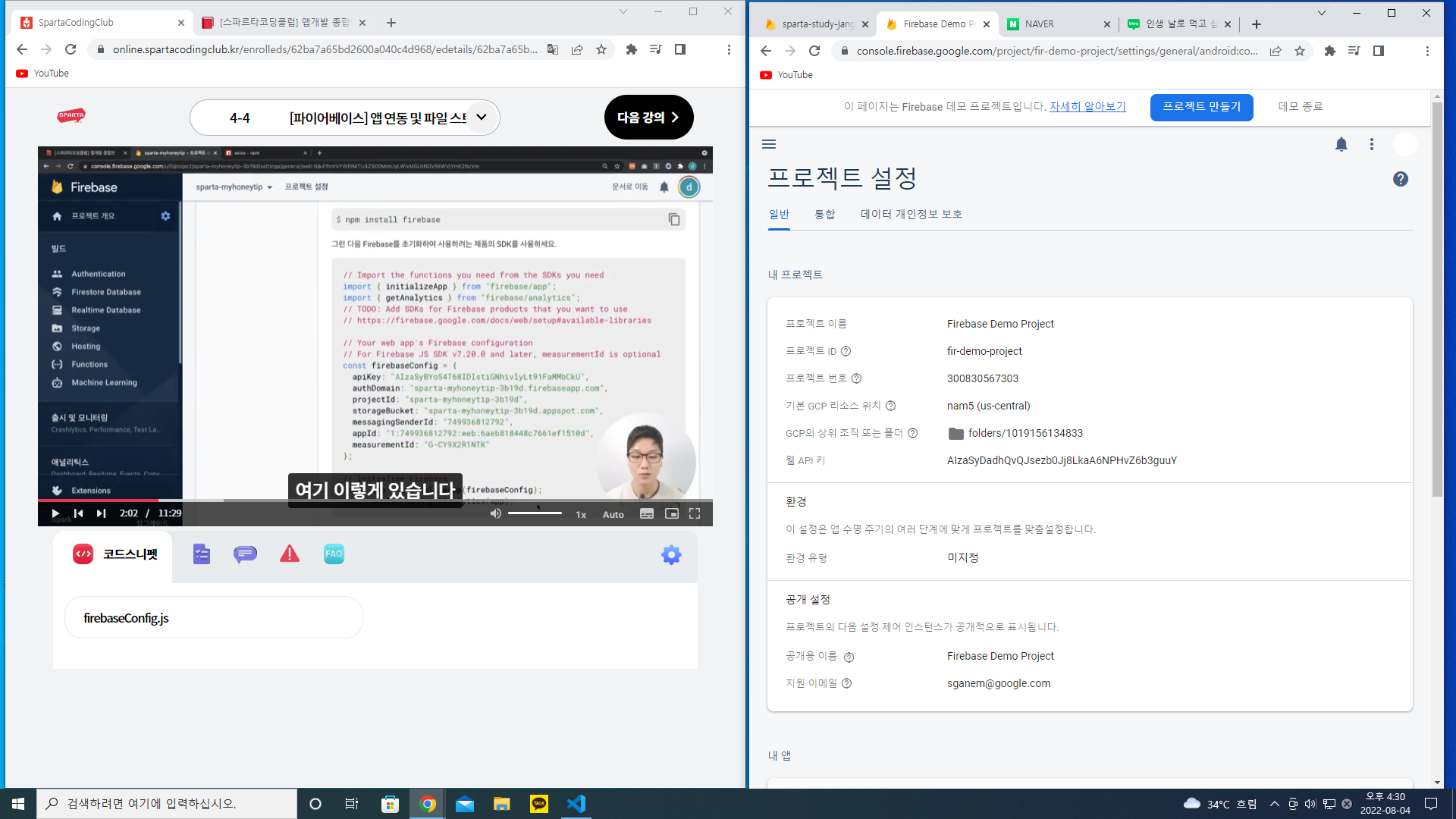The height and width of the screenshot is (819, 1456).
Task: Toggle video subtitles icon
Action: coord(647,513)
